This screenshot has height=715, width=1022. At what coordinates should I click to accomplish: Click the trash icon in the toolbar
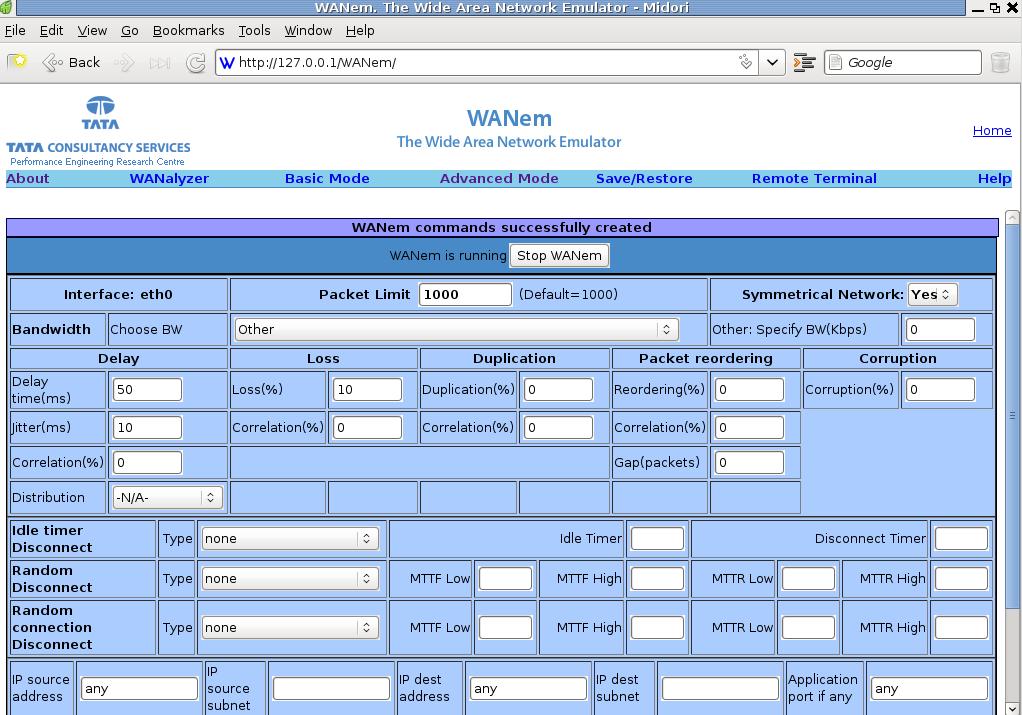(1000, 63)
